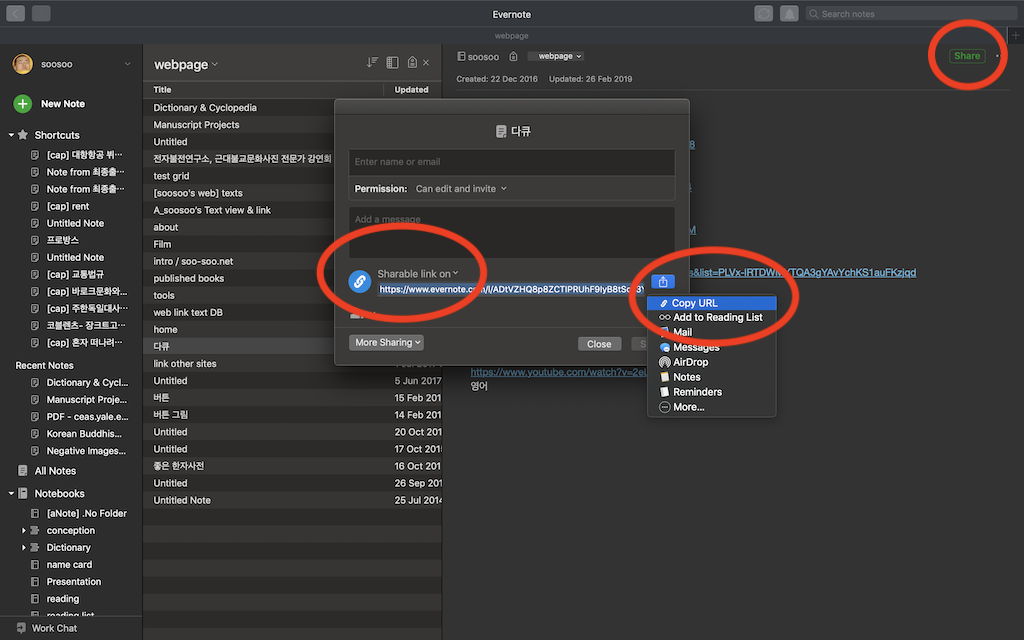Click the blue share-sheet icon beside the URL

point(663,281)
